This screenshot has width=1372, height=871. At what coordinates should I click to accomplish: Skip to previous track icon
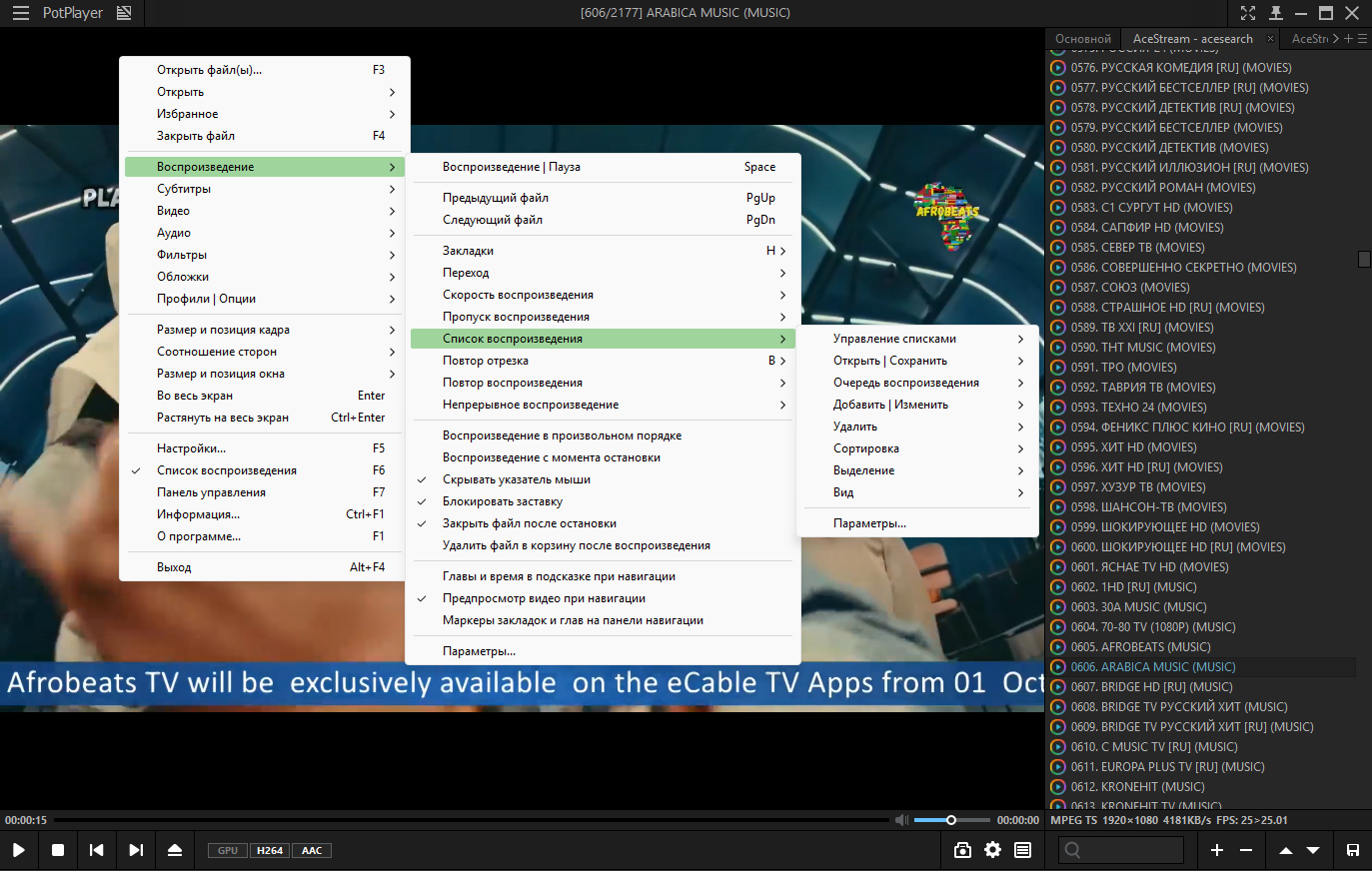click(x=97, y=850)
